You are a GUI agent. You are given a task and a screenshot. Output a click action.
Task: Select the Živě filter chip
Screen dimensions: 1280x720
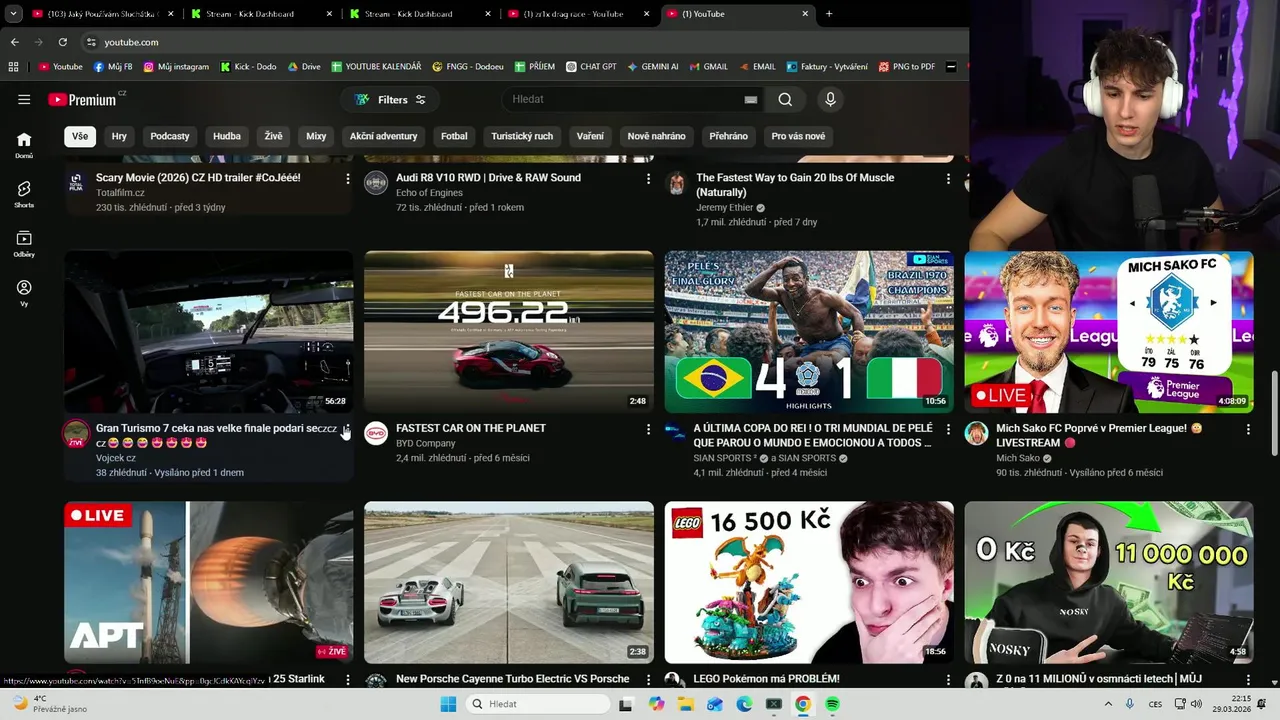tap(273, 136)
